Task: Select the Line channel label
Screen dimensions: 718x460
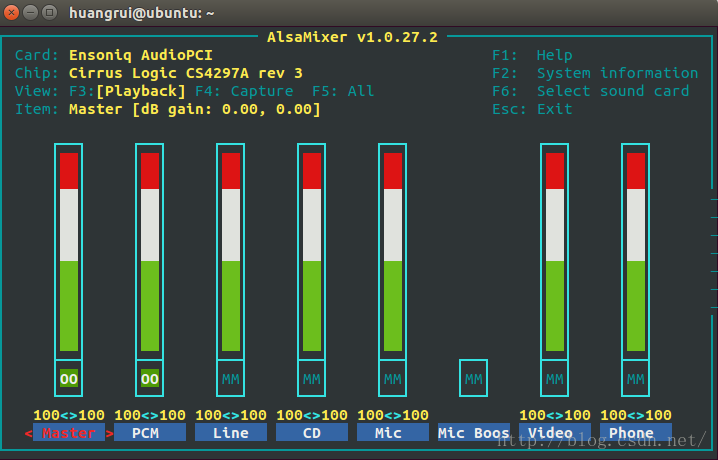Action: pyautogui.click(x=231, y=433)
